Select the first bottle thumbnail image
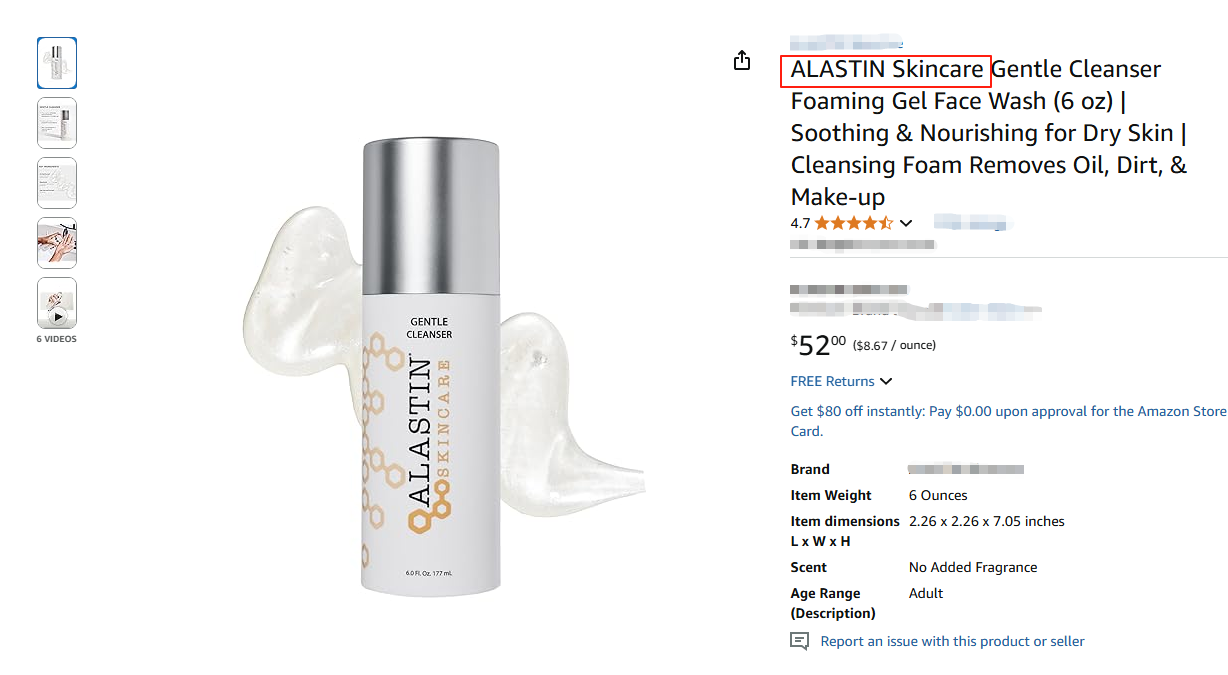 tap(57, 63)
